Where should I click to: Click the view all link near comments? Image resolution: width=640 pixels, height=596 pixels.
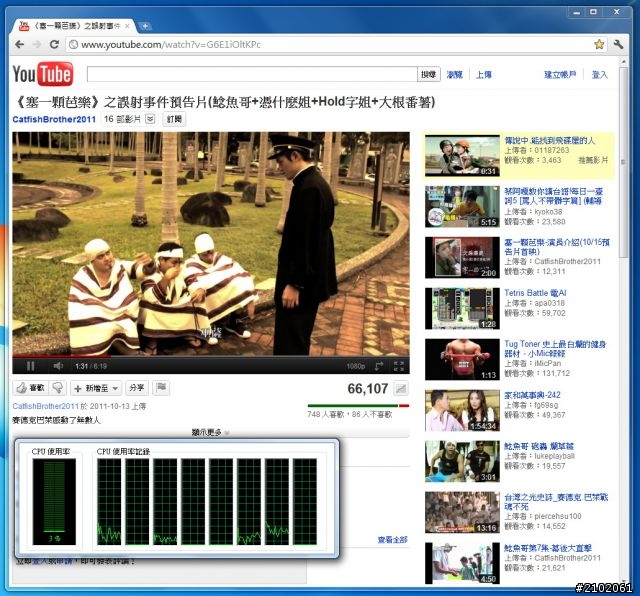click(392, 540)
